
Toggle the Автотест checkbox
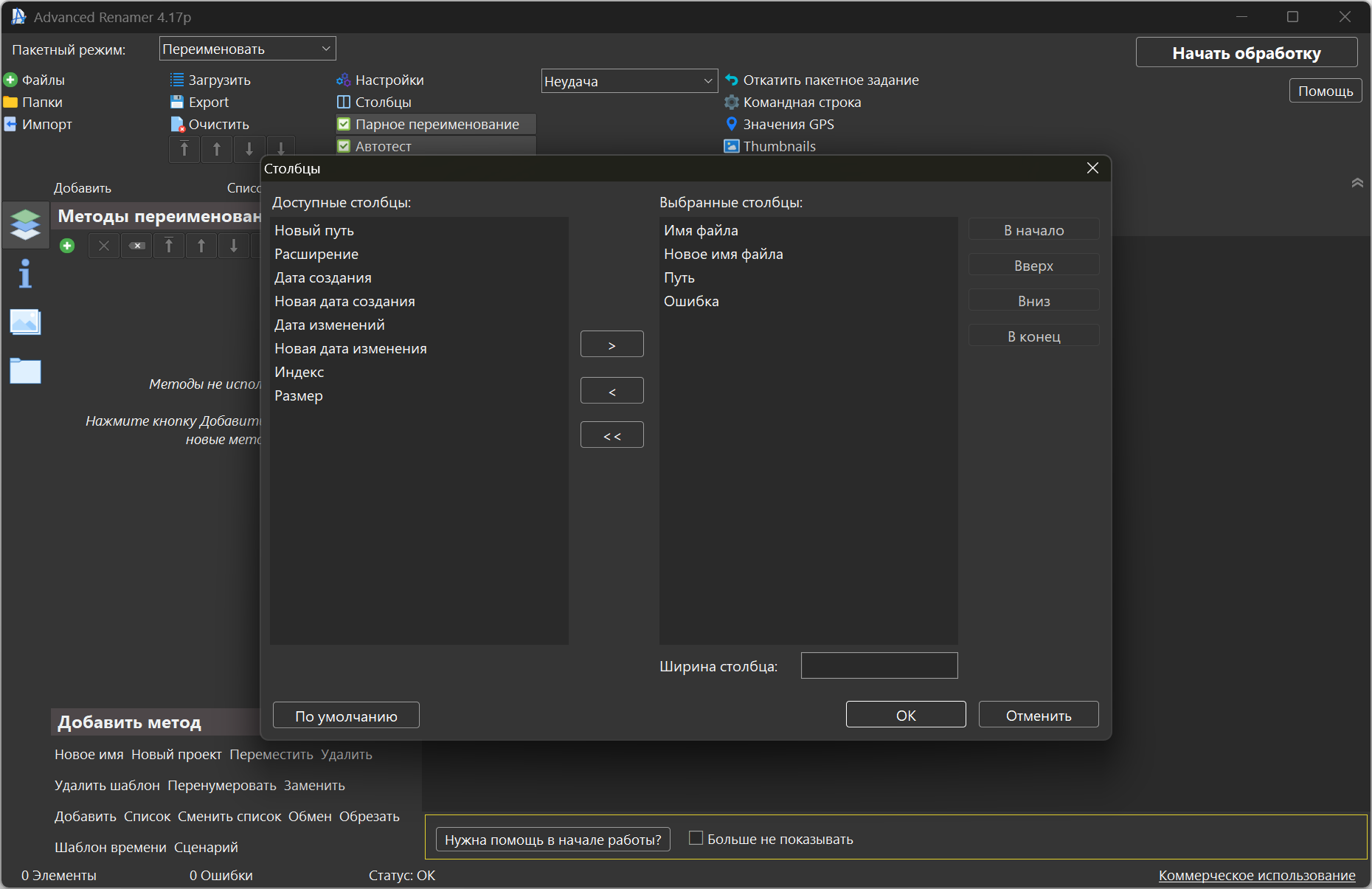344,146
